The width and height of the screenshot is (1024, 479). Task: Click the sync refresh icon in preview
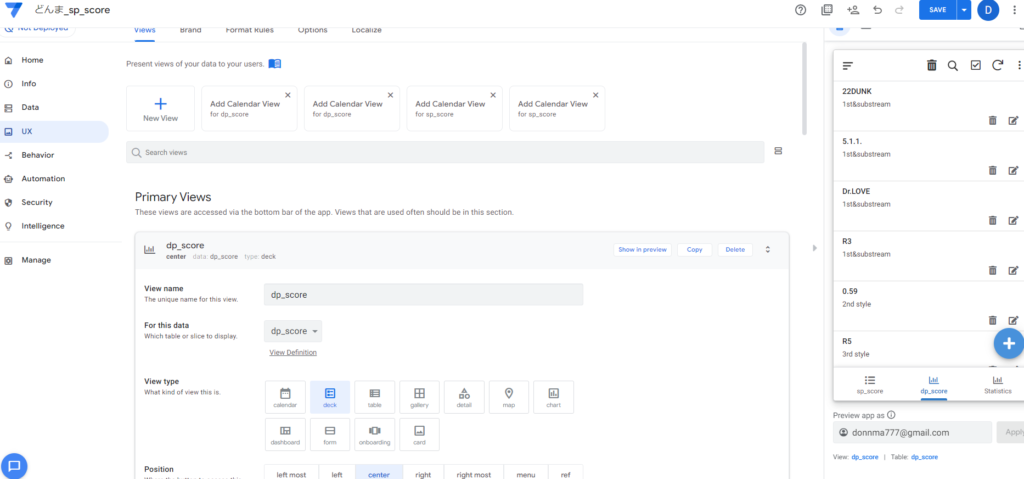[x=997, y=65]
